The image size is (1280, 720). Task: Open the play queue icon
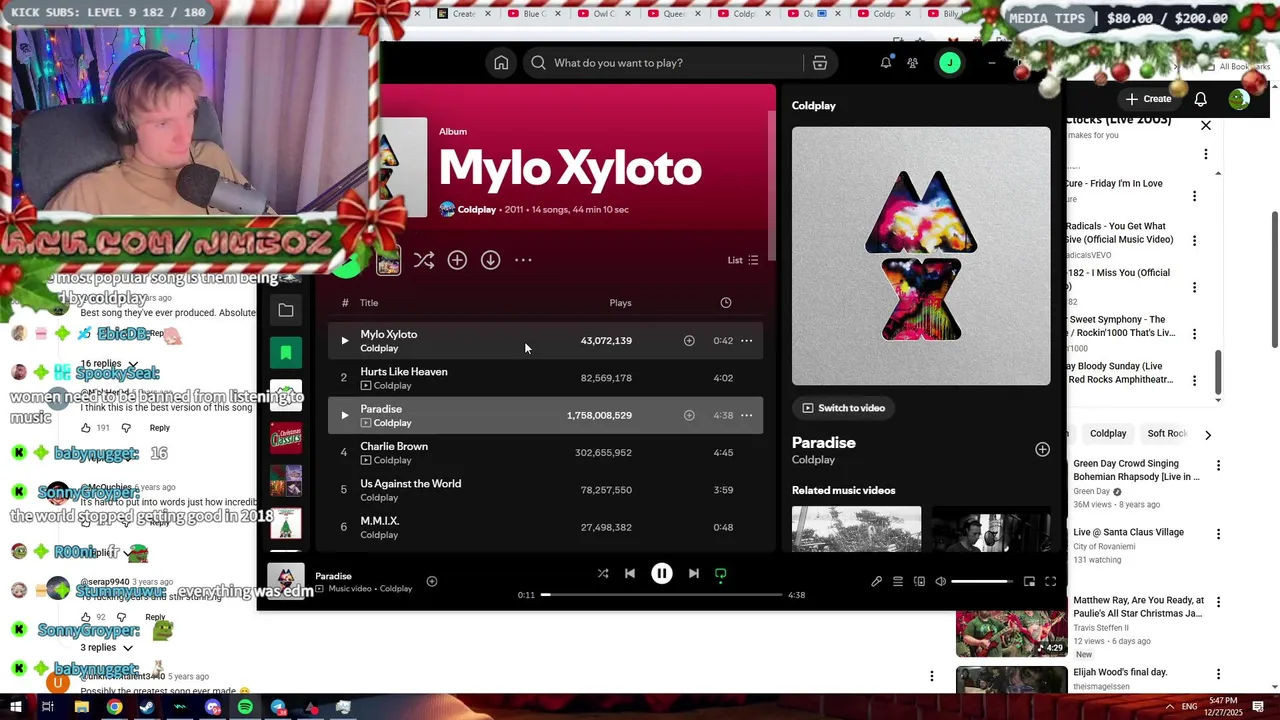tap(898, 582)
